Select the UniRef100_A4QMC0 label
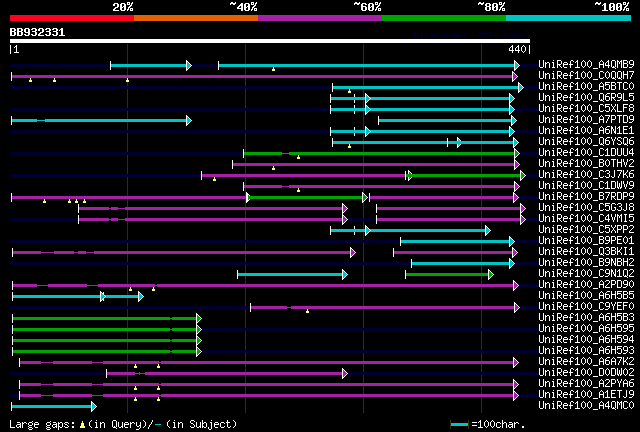The width and height of the screenshot is (640, 432). click(586, 406)
